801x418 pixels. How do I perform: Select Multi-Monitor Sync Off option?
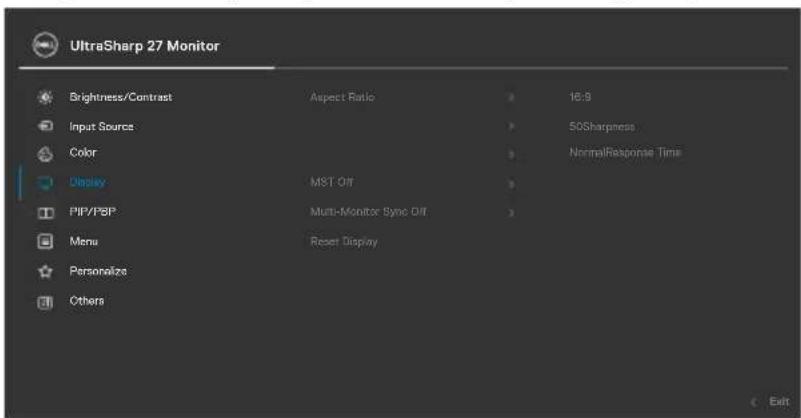368,212
